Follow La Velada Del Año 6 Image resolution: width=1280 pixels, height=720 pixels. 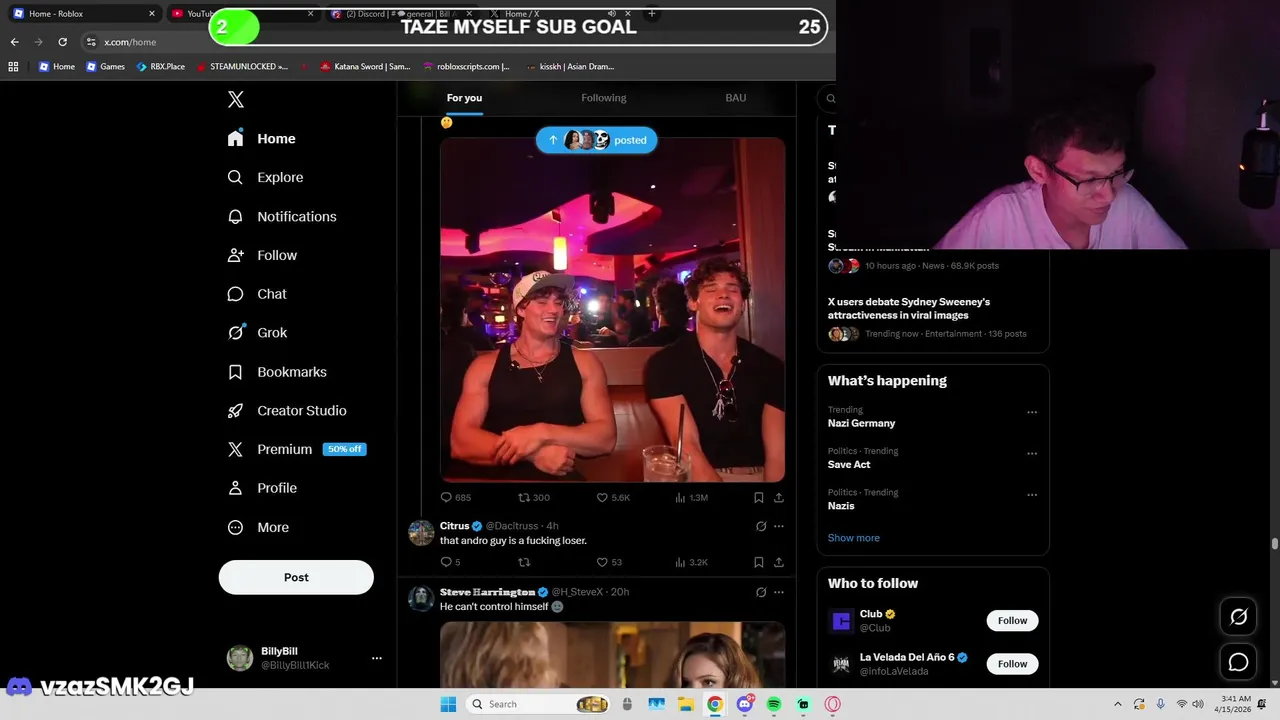coord(1012,664)
